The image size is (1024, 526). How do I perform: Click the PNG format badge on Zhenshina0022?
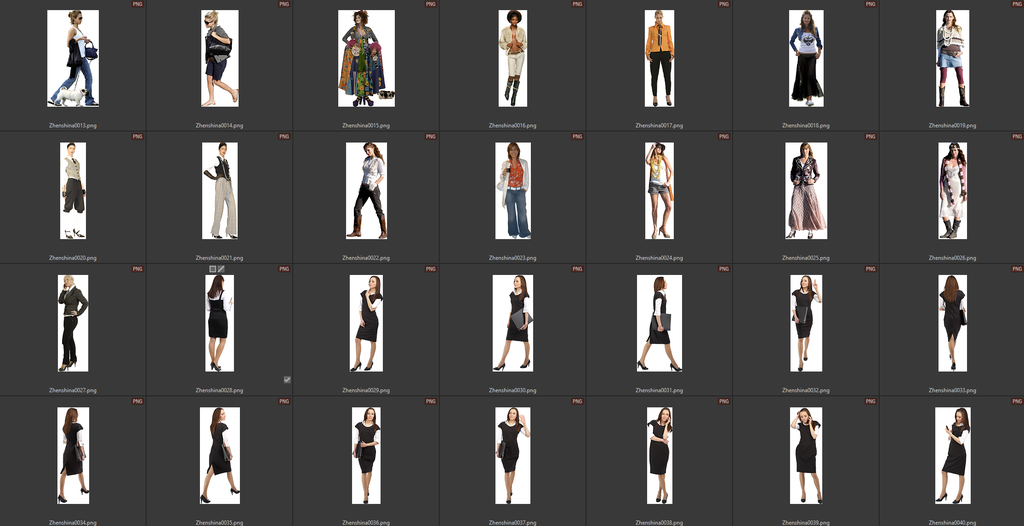430,137
